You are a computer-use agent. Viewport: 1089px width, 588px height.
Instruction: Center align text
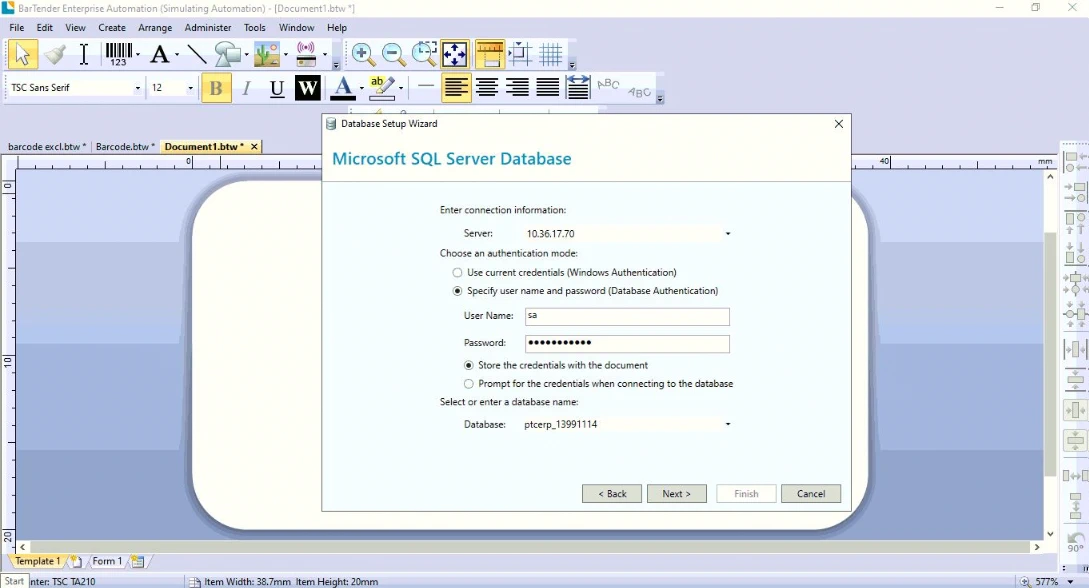(x=487, y=88)
